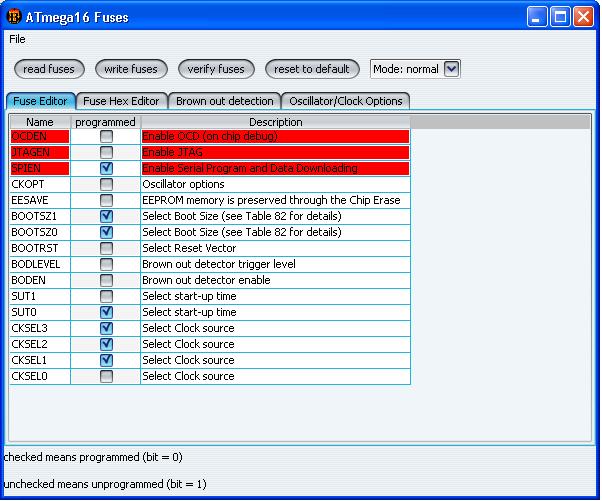Minimize the ATmega16 Fuses window
The image size is (602, 501).
tap(537, 17)
